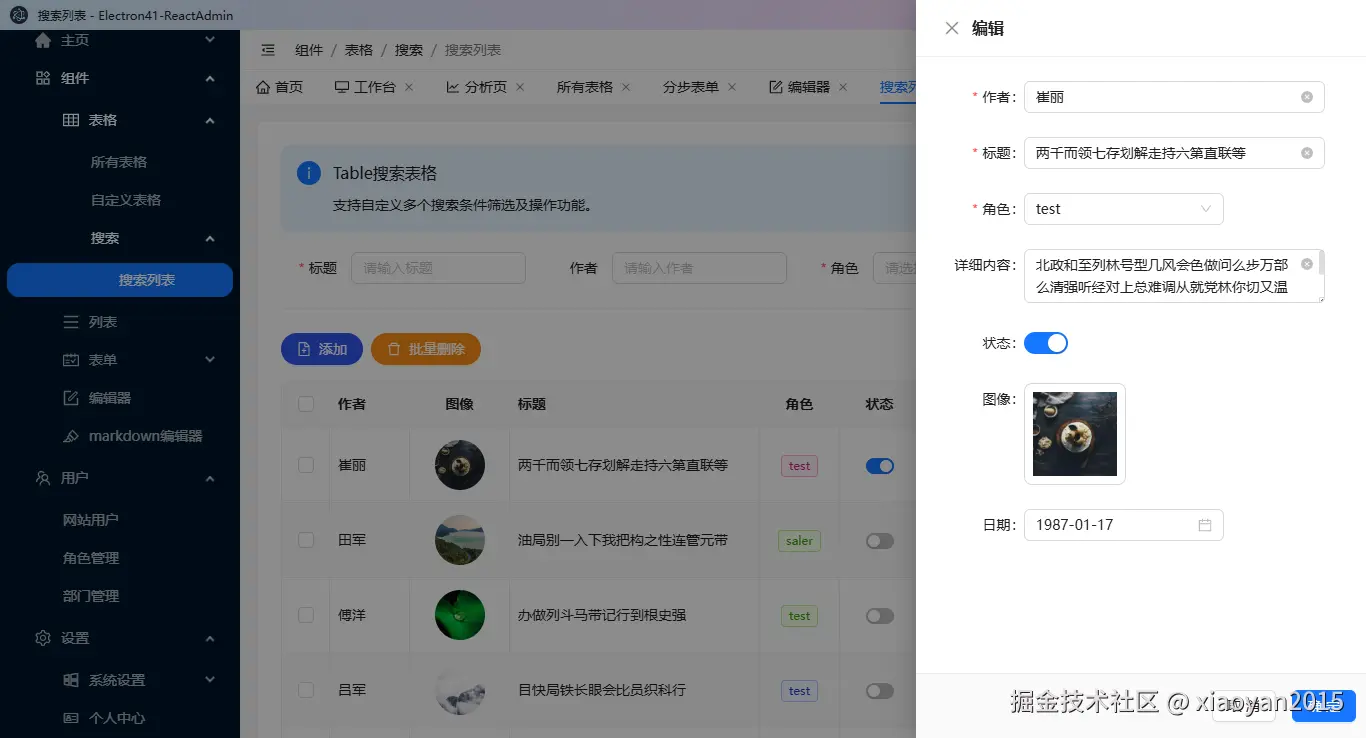Close the 编辑器 tab

(x=843, y=87)
